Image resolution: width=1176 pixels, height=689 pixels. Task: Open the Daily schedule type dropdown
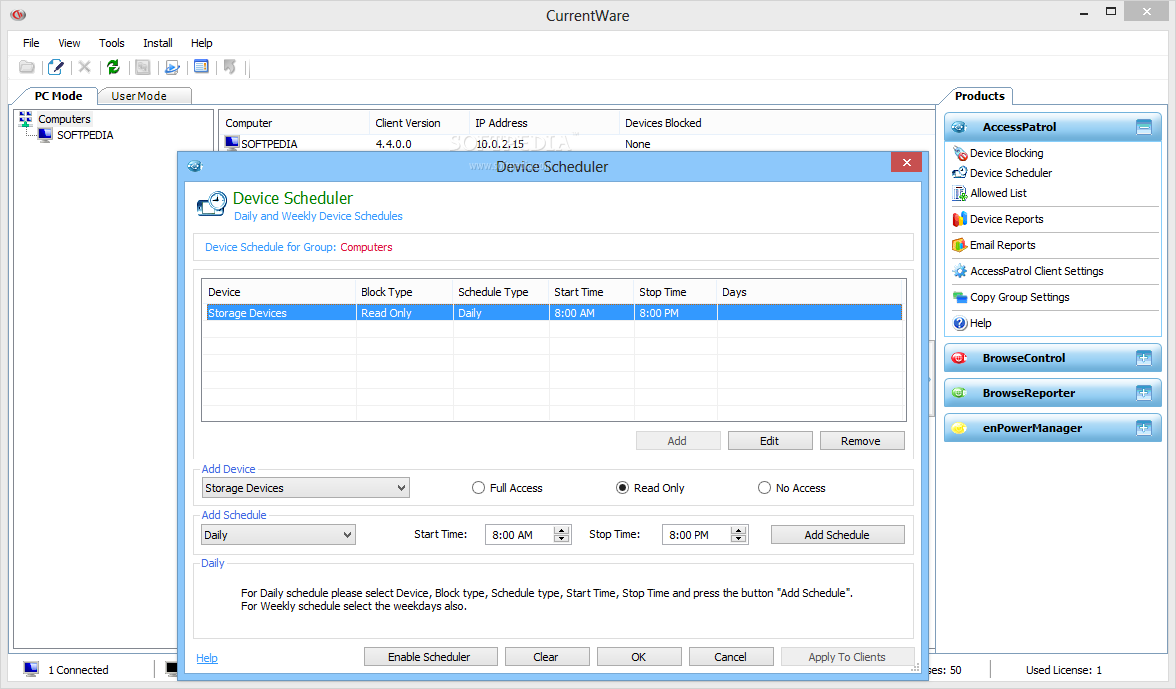coord(278,535)
